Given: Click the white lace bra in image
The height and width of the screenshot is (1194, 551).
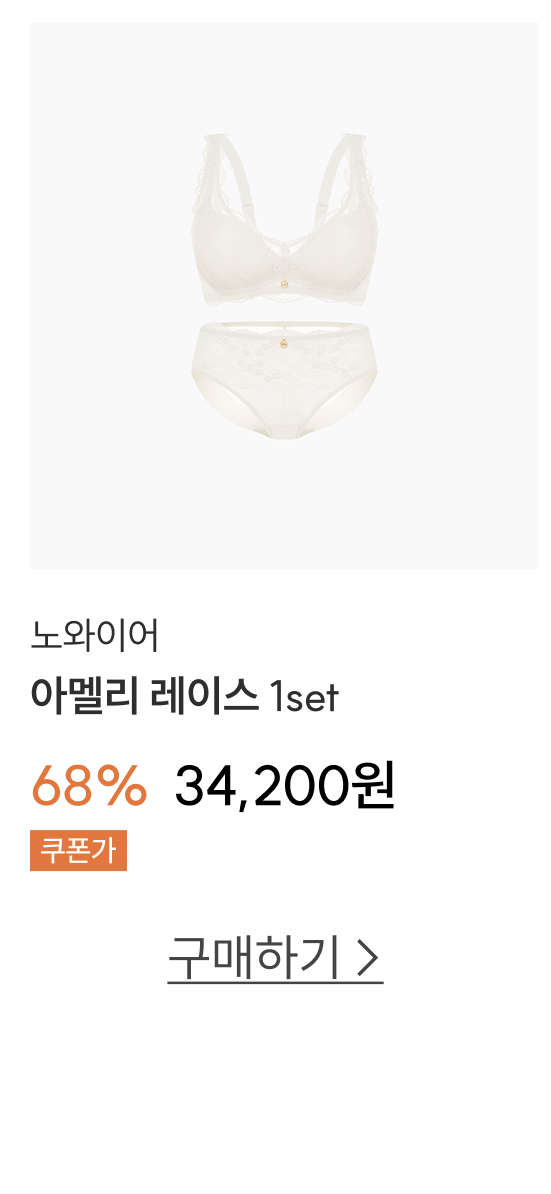Looking at the screenshot, I should pos(284,221).
